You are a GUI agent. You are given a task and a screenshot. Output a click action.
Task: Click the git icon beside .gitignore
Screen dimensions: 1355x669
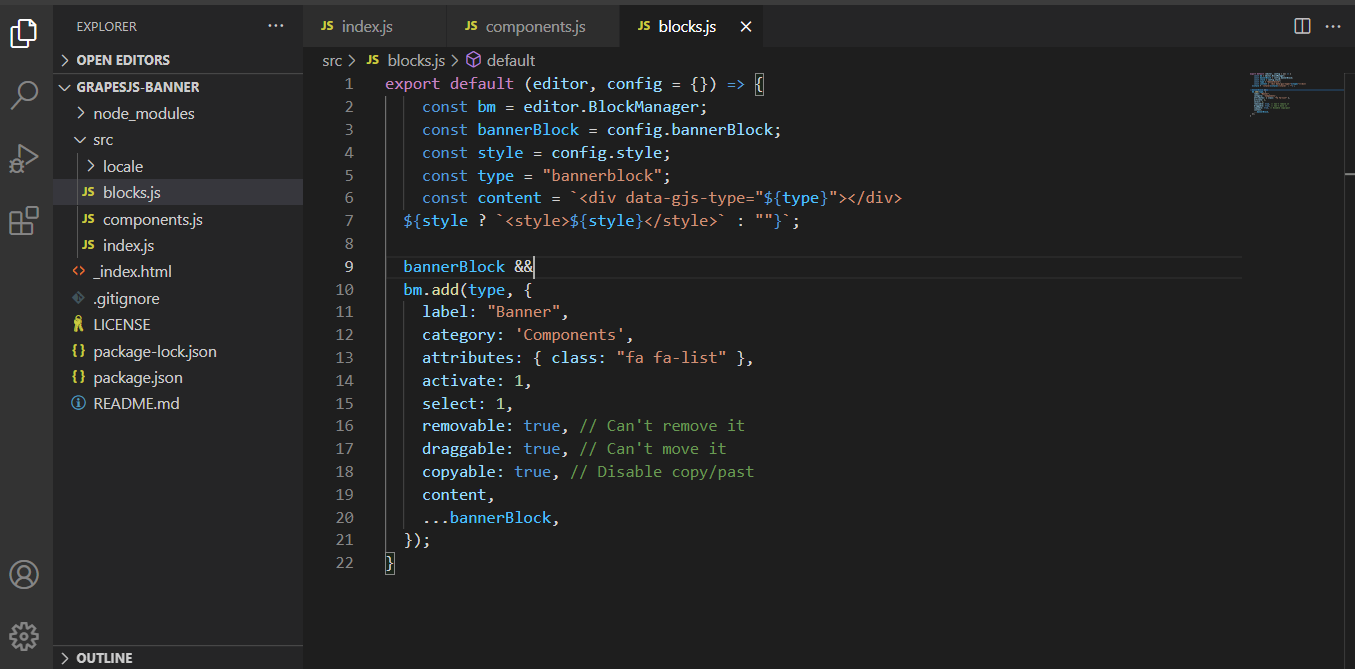click(x=79, y=298)
